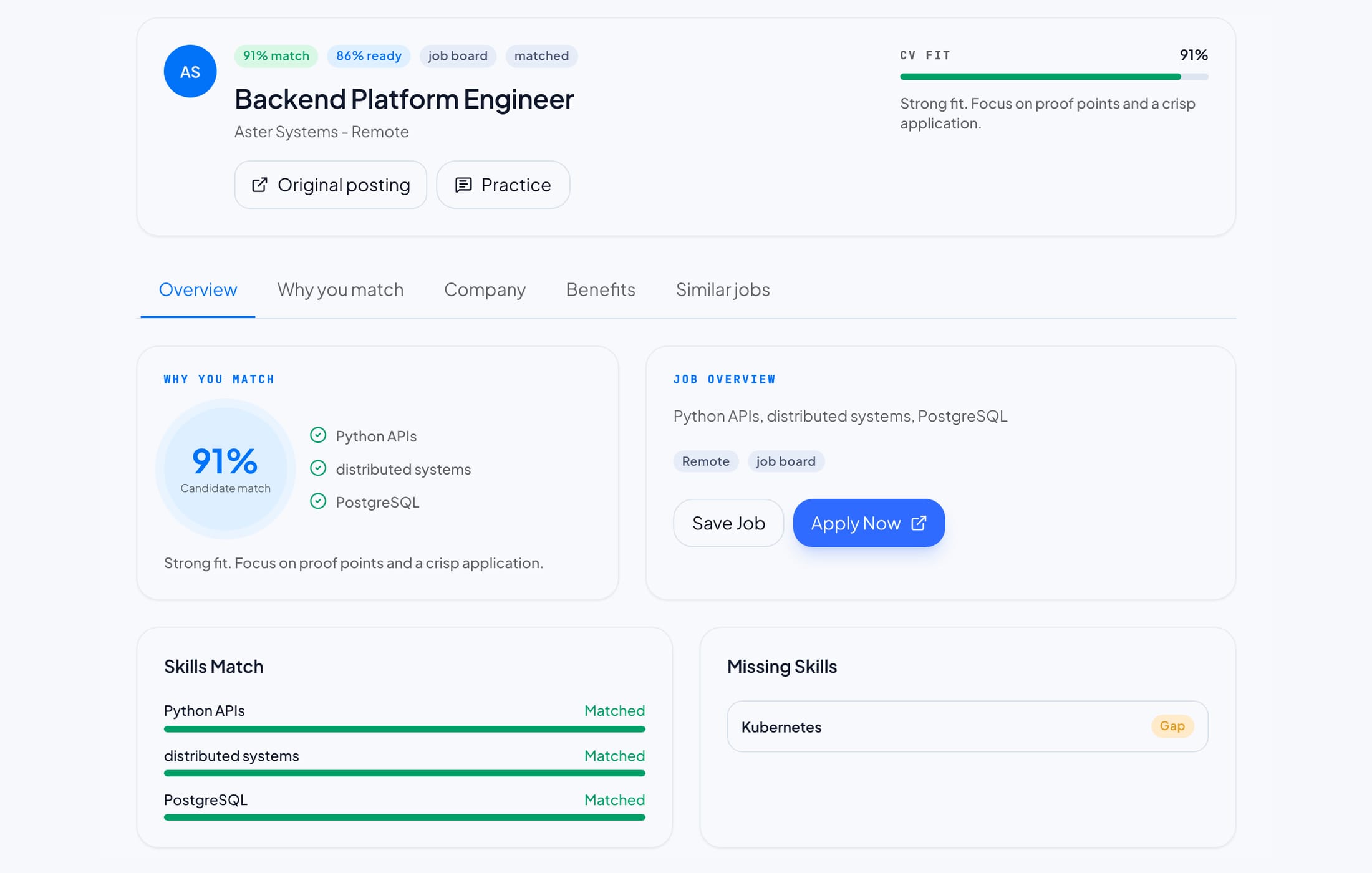This screenshot has width=1372, height=873.
Task: Click the external-link icon in Original posting
Action: point(259,185)
